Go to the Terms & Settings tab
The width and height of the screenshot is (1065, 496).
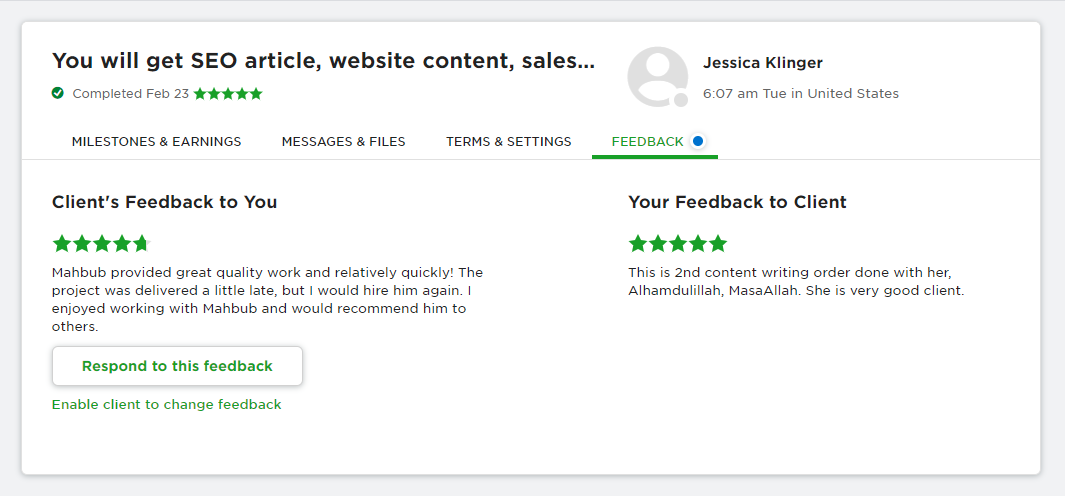508,142
